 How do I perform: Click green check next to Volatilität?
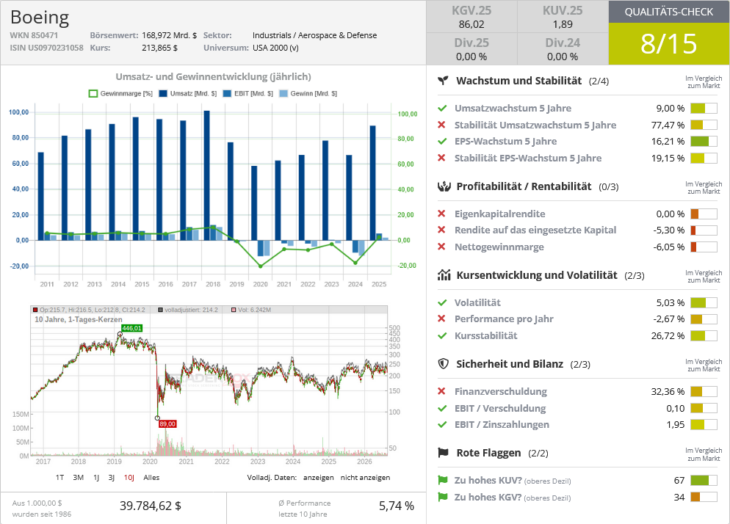[442, 302]
